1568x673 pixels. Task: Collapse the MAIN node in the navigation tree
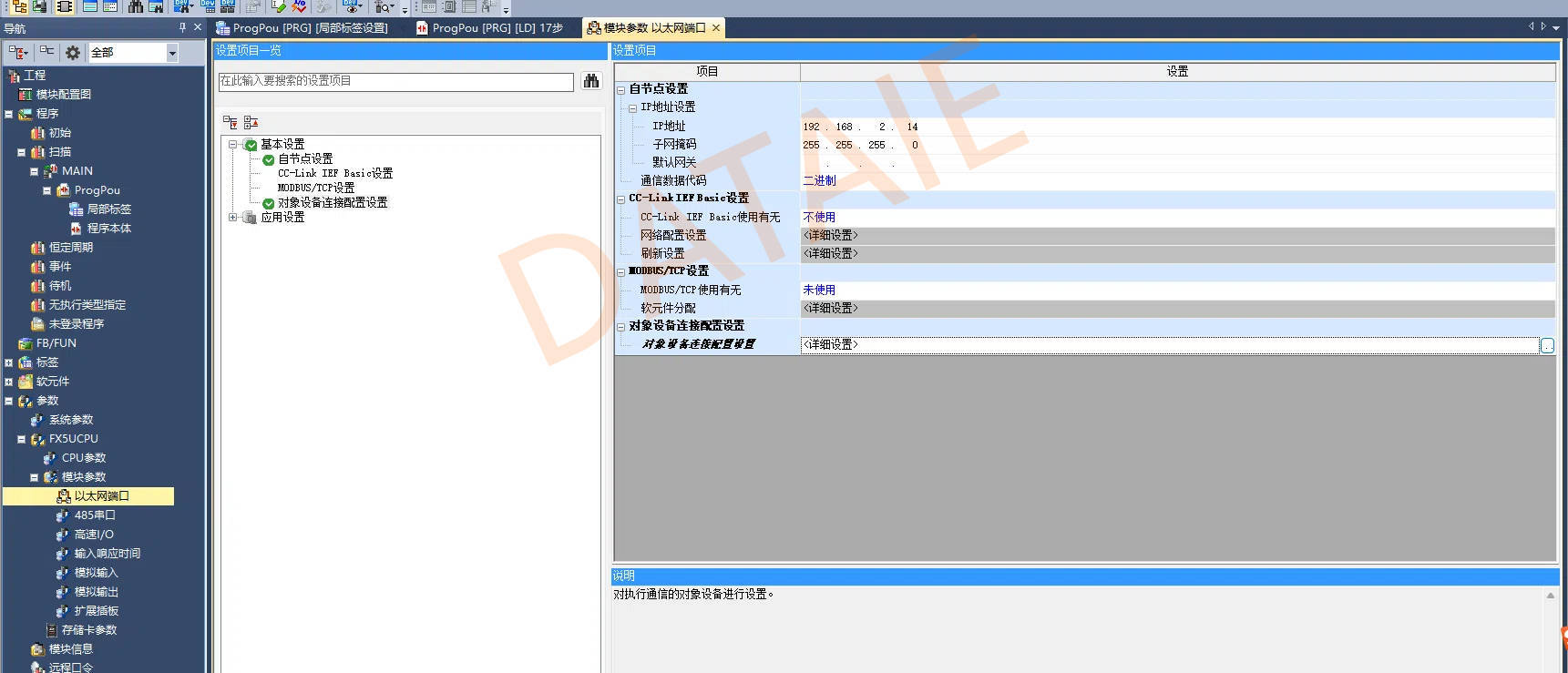point(35,171)
